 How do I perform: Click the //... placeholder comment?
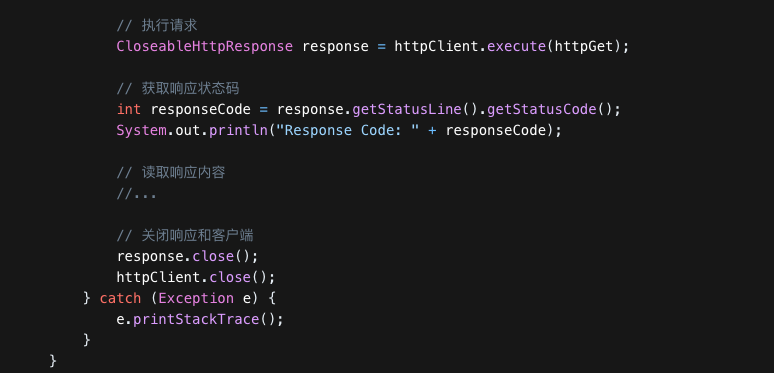137,193
